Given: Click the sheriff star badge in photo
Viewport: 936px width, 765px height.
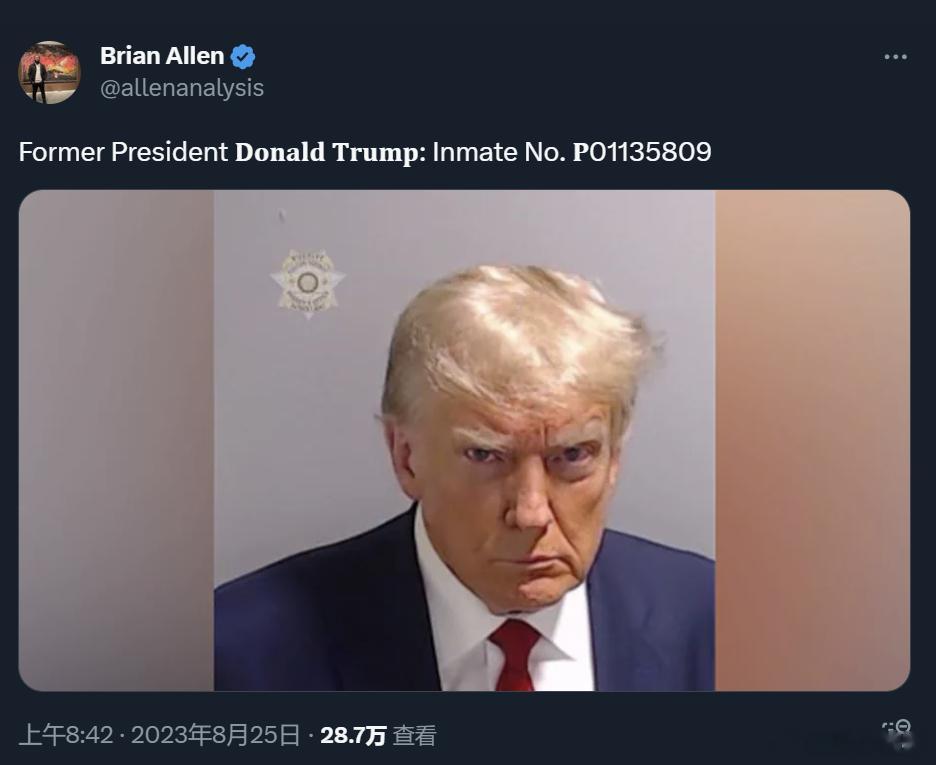Looking at the screenshot, I should point(307,283).
